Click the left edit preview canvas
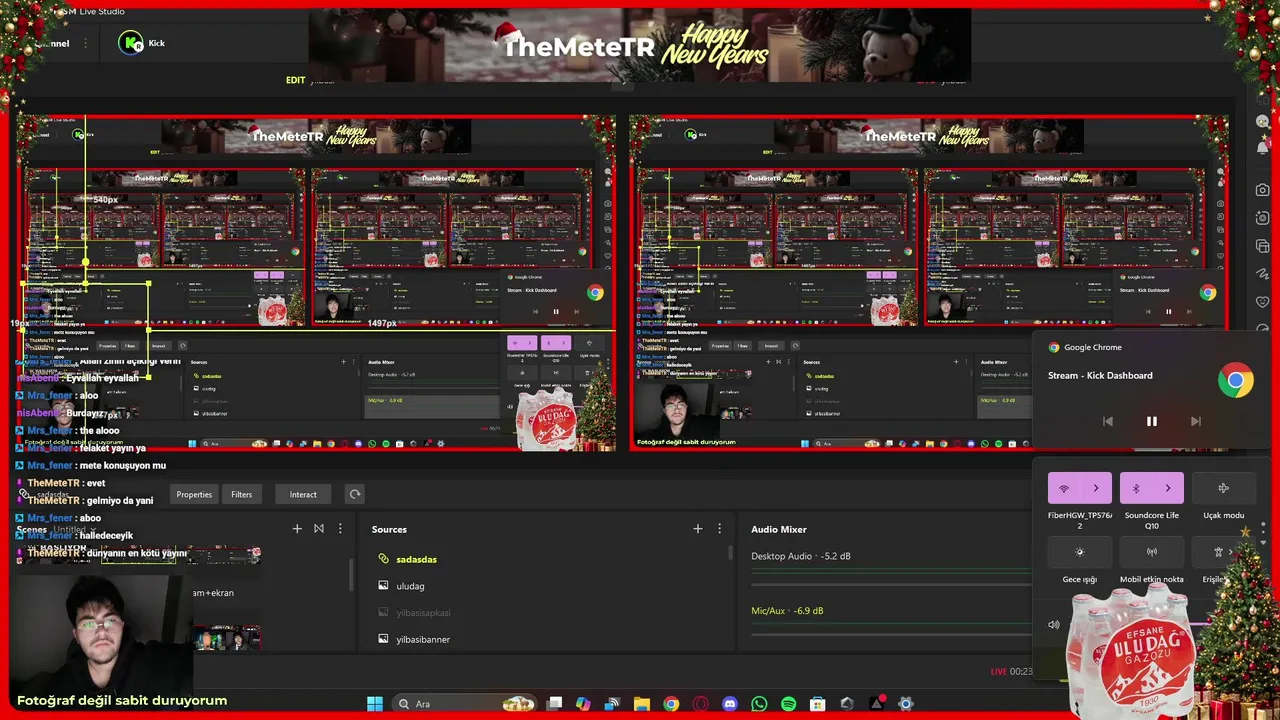 [315, 283]
